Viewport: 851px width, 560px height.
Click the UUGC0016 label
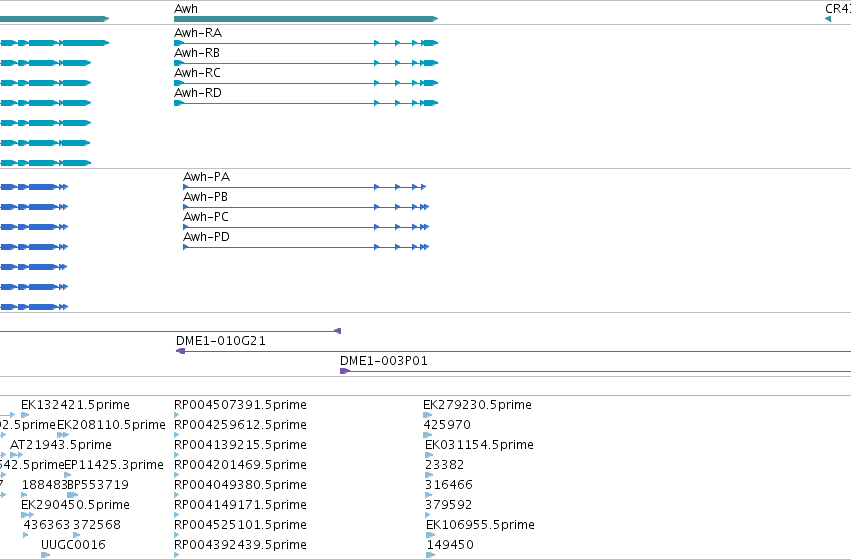click(73, 545)
